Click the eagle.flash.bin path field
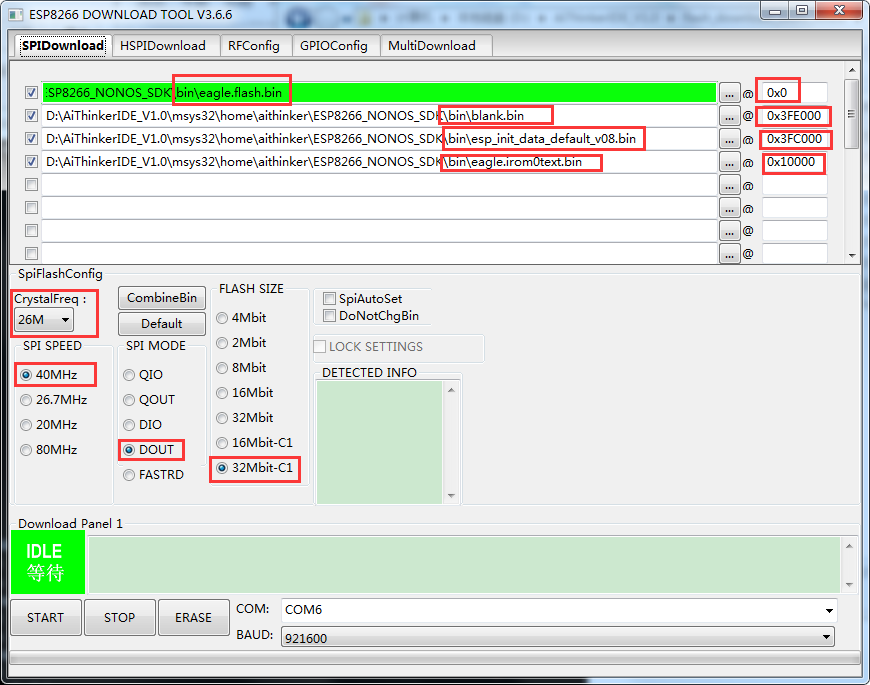 pos(380,93)
